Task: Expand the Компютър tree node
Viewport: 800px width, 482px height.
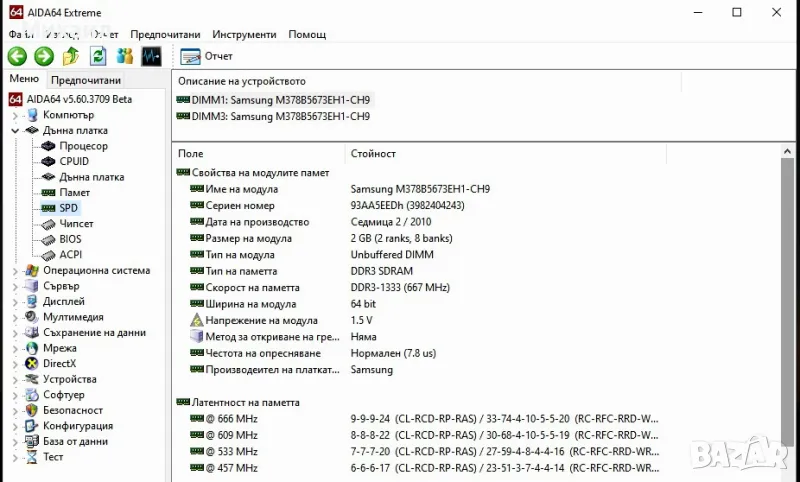Action: pos(15,115)
